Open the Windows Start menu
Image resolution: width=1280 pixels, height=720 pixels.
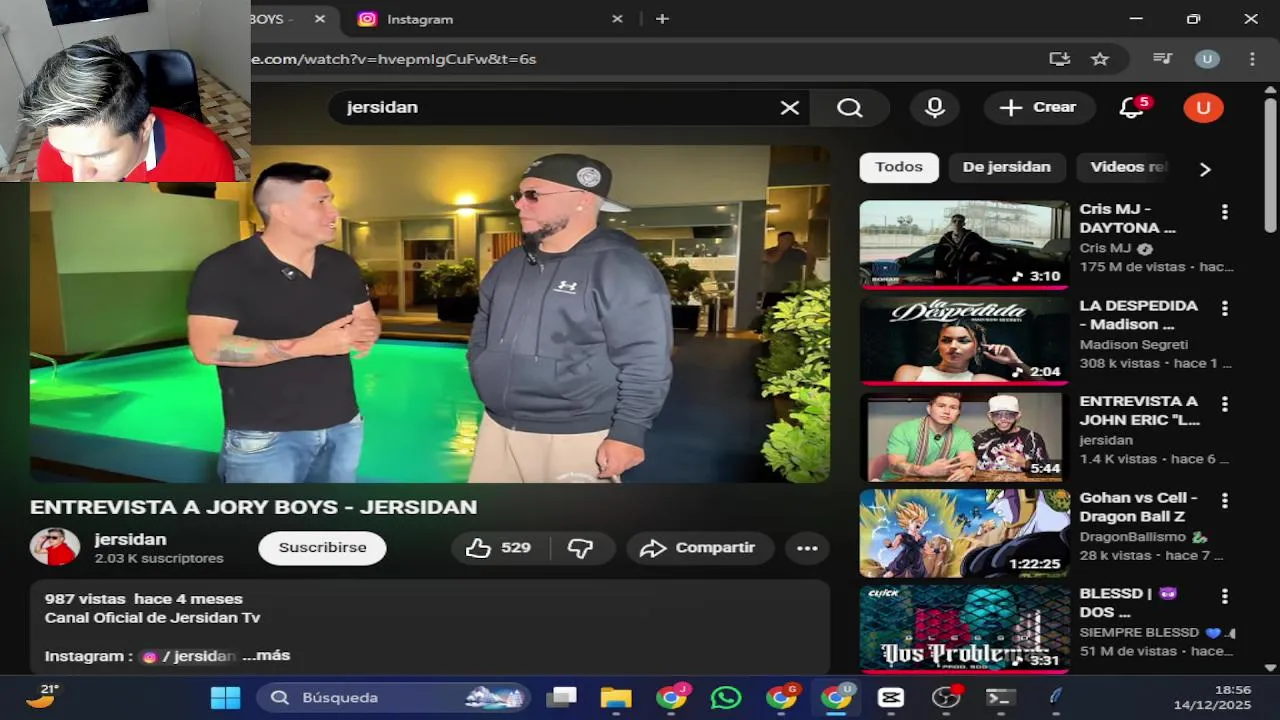point(225,697)
